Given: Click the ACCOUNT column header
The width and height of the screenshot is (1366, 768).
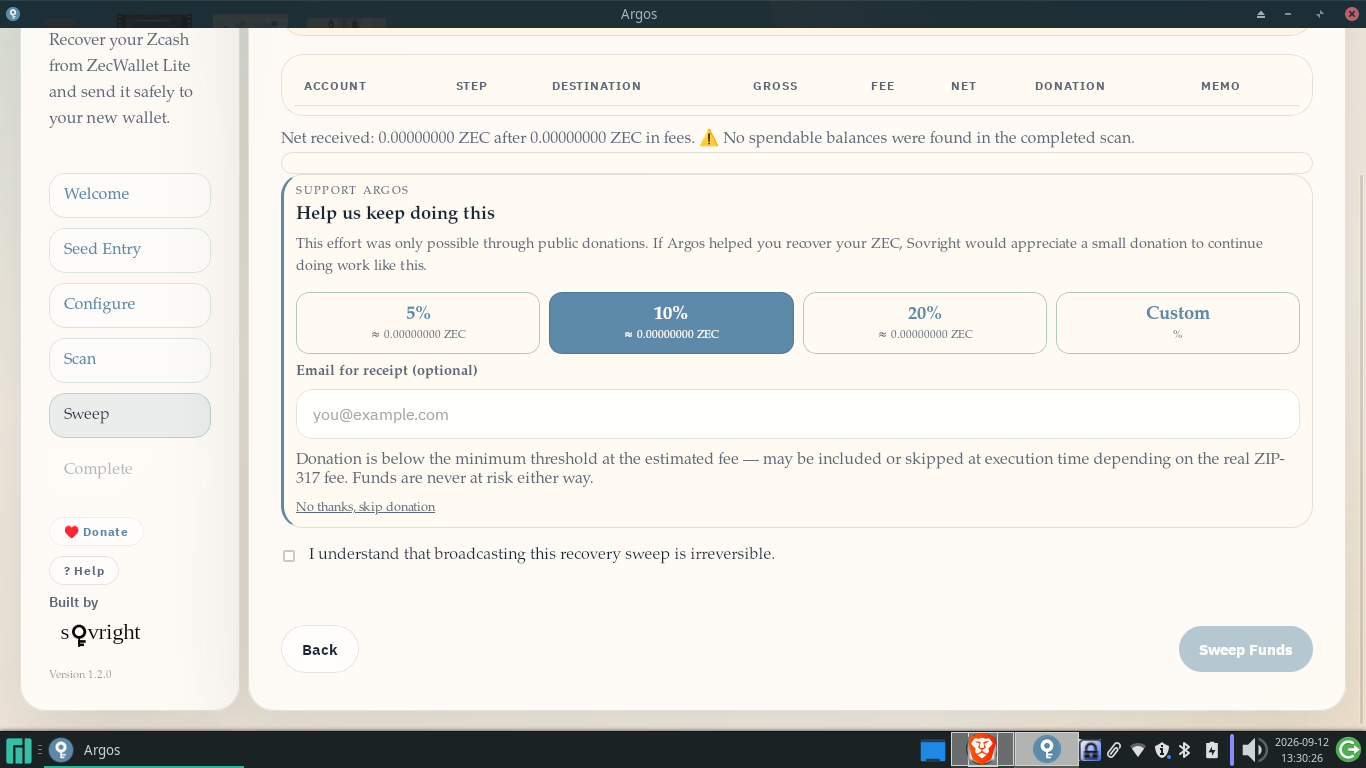Looking at the screenshot, I should pyautogui.click(x=335, y=86).
